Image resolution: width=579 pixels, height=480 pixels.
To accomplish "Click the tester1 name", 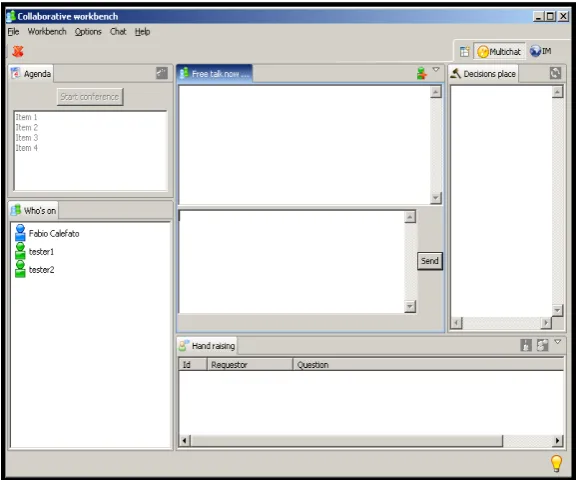I will tap(41, 251).
